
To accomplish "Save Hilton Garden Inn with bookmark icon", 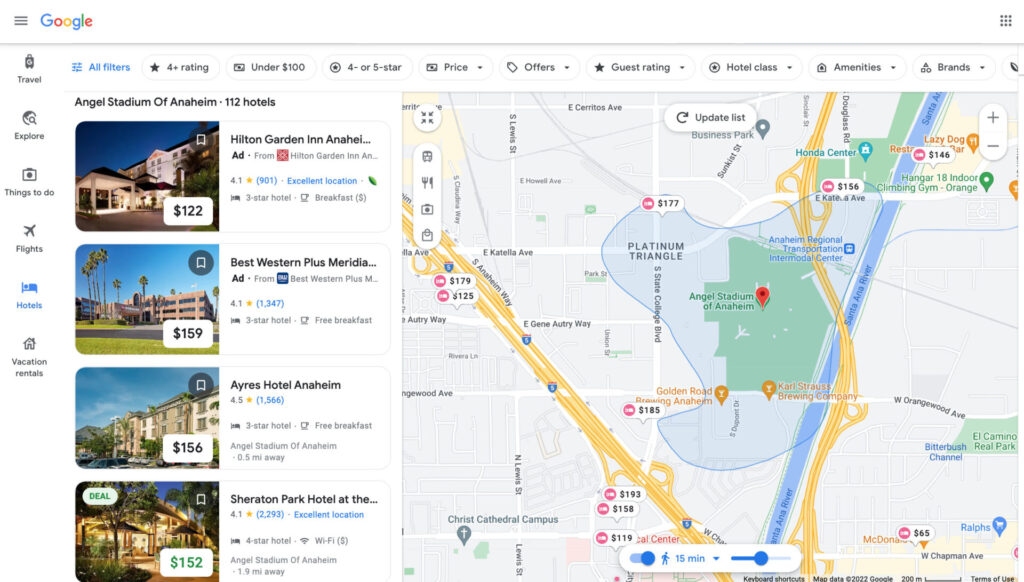I will click(x=201, y=139).
